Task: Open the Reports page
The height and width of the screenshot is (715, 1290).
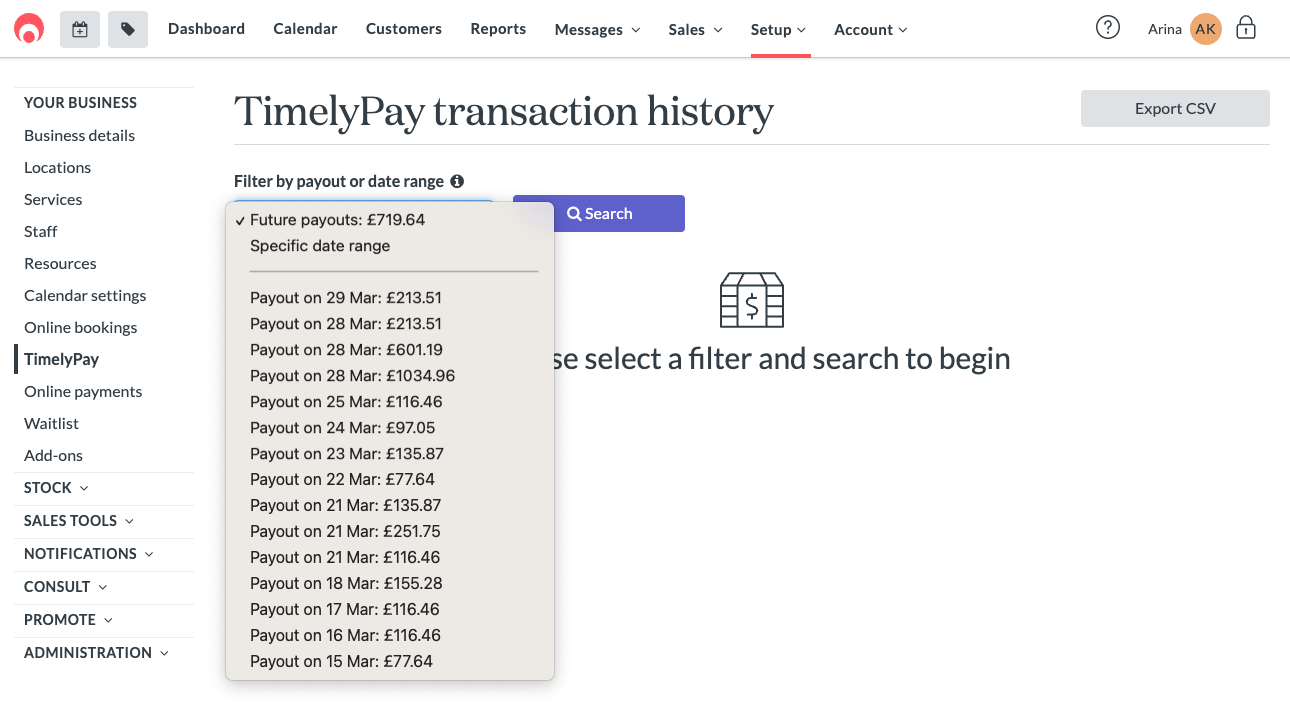Action: click(498, 29)
